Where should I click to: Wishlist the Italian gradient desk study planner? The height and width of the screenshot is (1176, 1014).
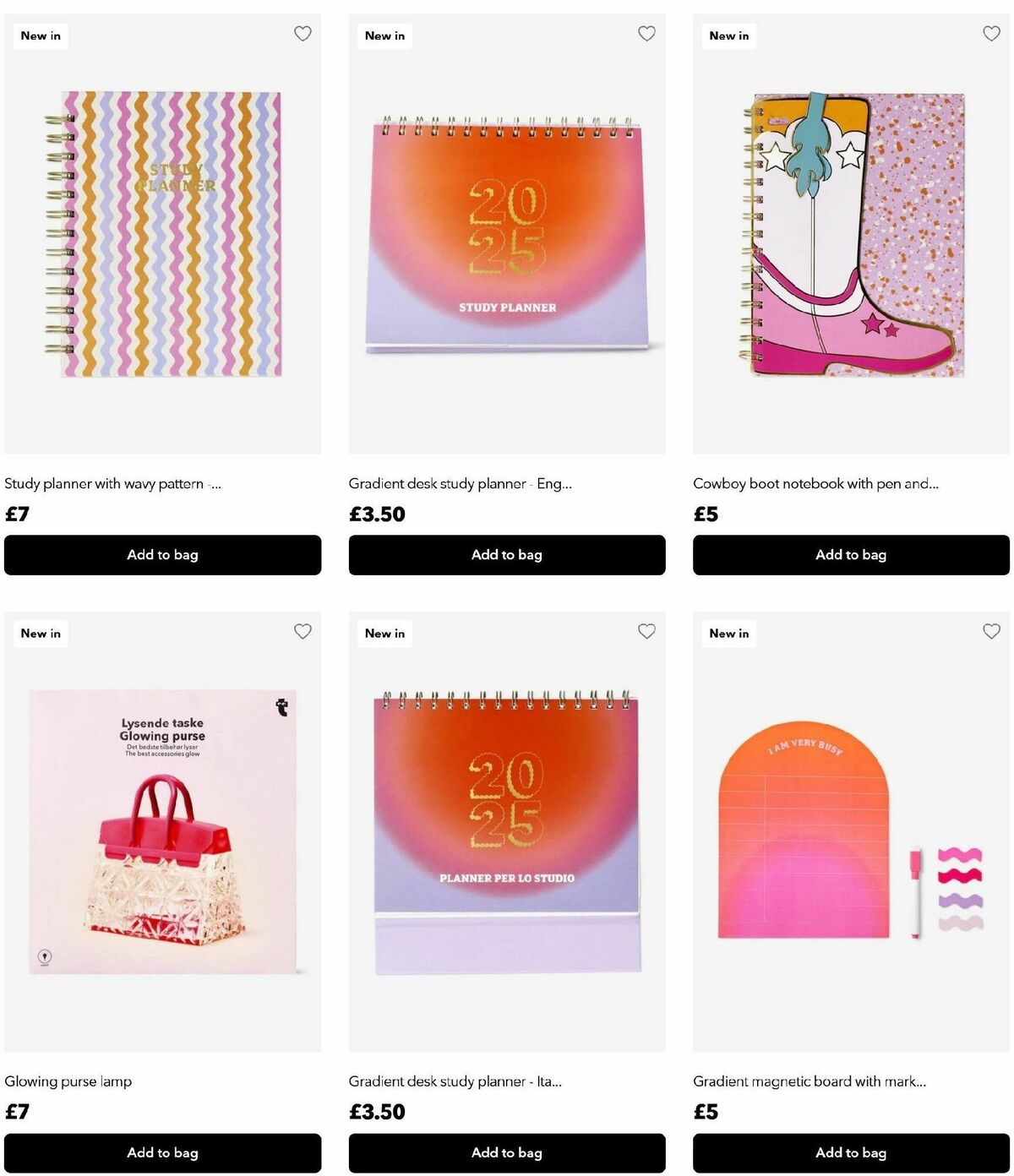646,631
